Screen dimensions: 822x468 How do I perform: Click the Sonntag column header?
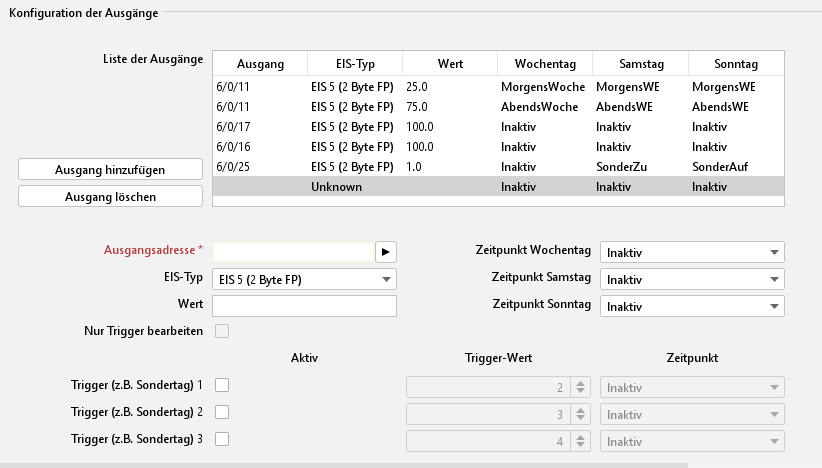(736, 64)
